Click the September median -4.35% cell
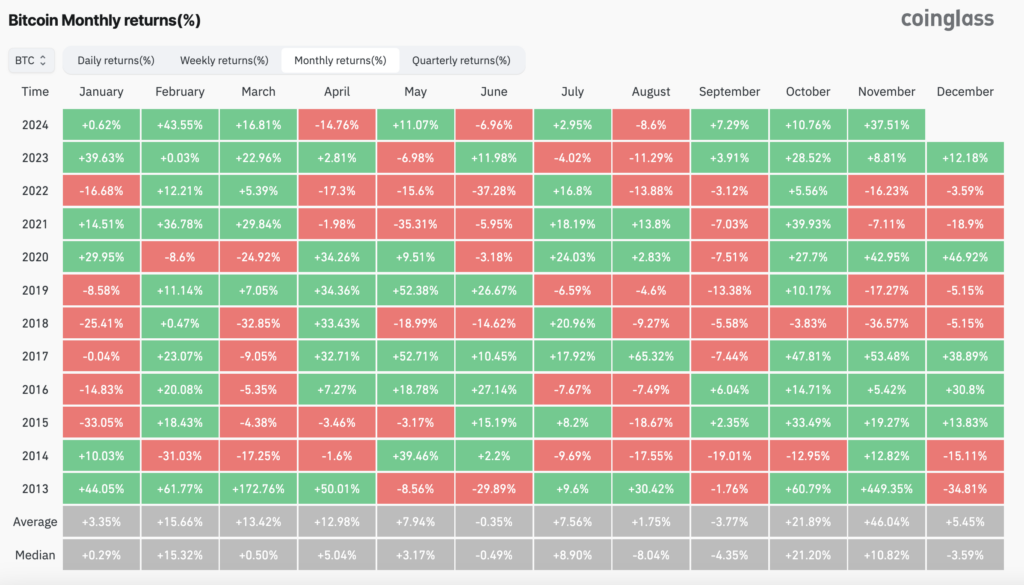The image size is (1024, 585). tap(729, 555)
